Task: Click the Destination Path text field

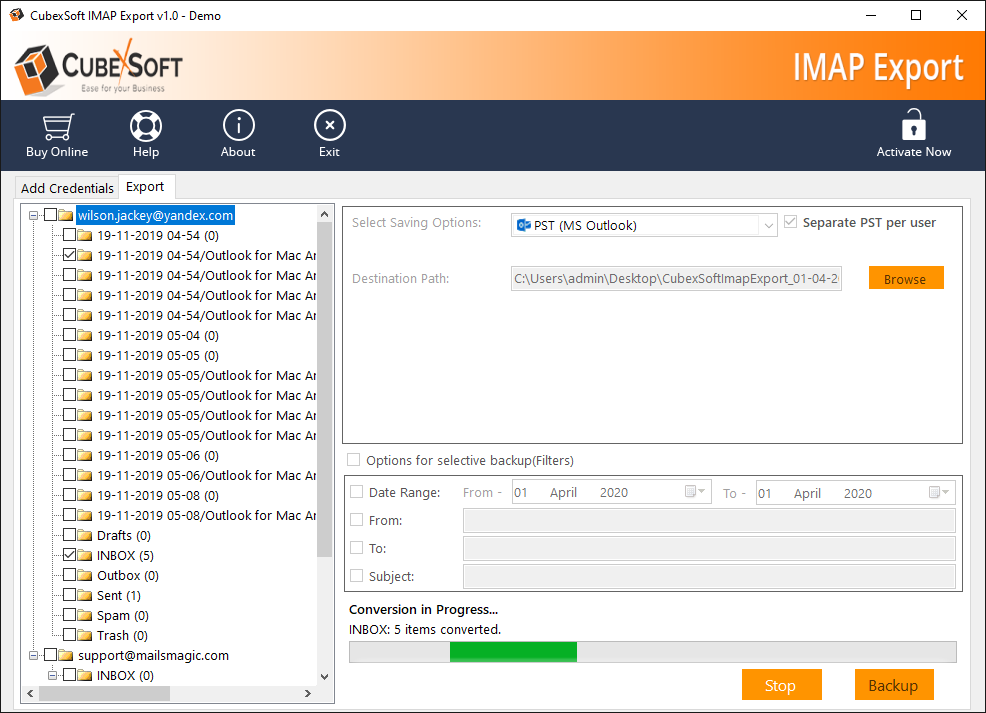Action: (x=676, y=279)
